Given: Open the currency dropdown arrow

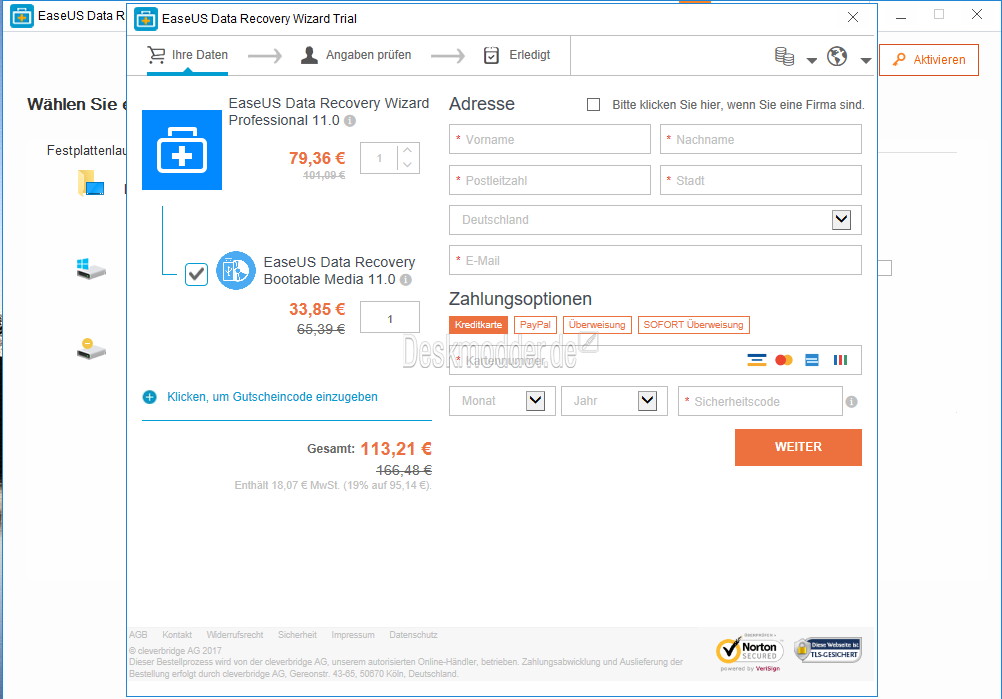Looking at the screenshot, I should (812, 61).
